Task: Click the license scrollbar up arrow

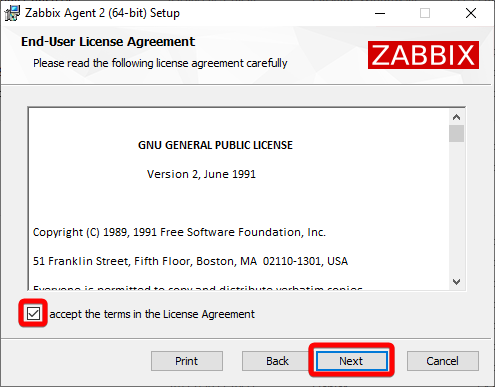Action: point(456,117)
